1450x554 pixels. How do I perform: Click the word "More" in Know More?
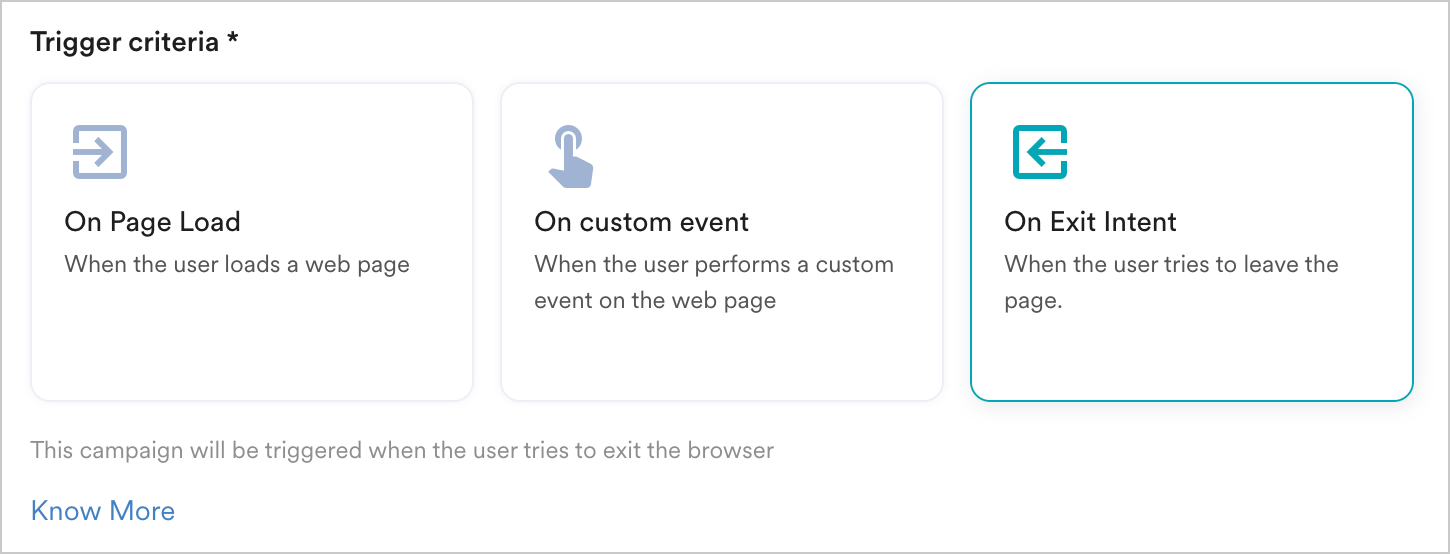[x=142, y=511]
